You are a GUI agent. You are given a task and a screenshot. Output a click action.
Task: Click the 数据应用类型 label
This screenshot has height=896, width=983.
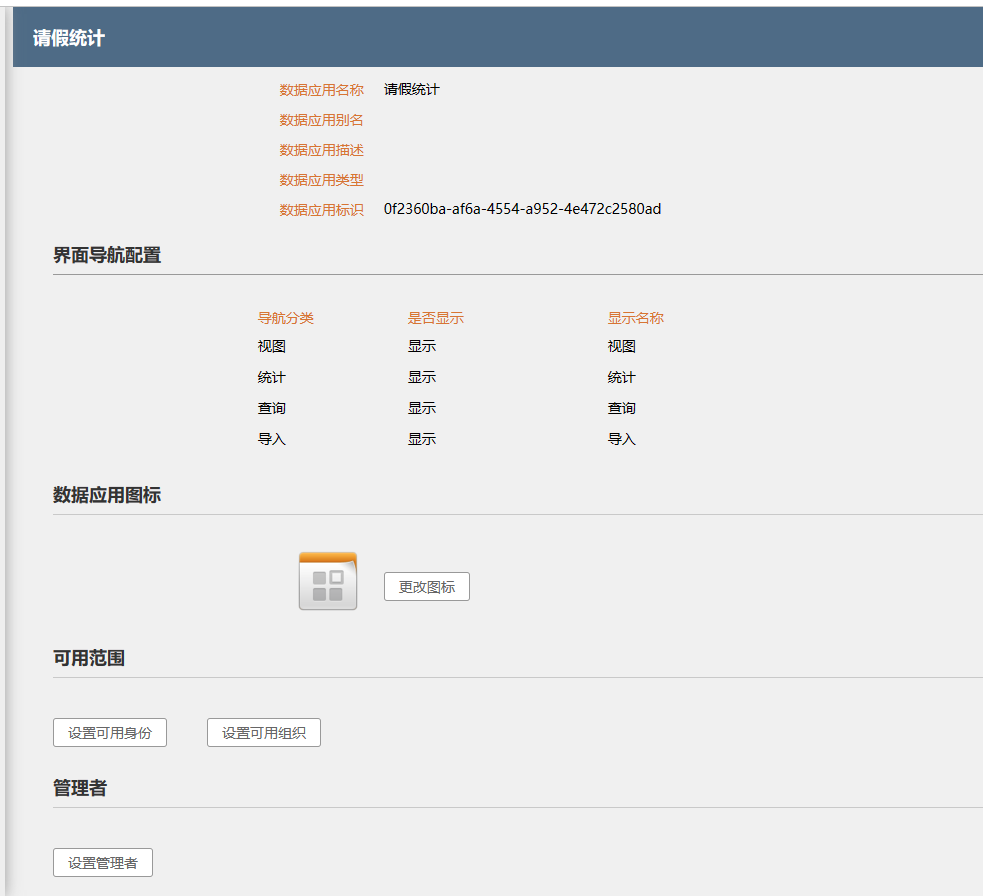322,181
